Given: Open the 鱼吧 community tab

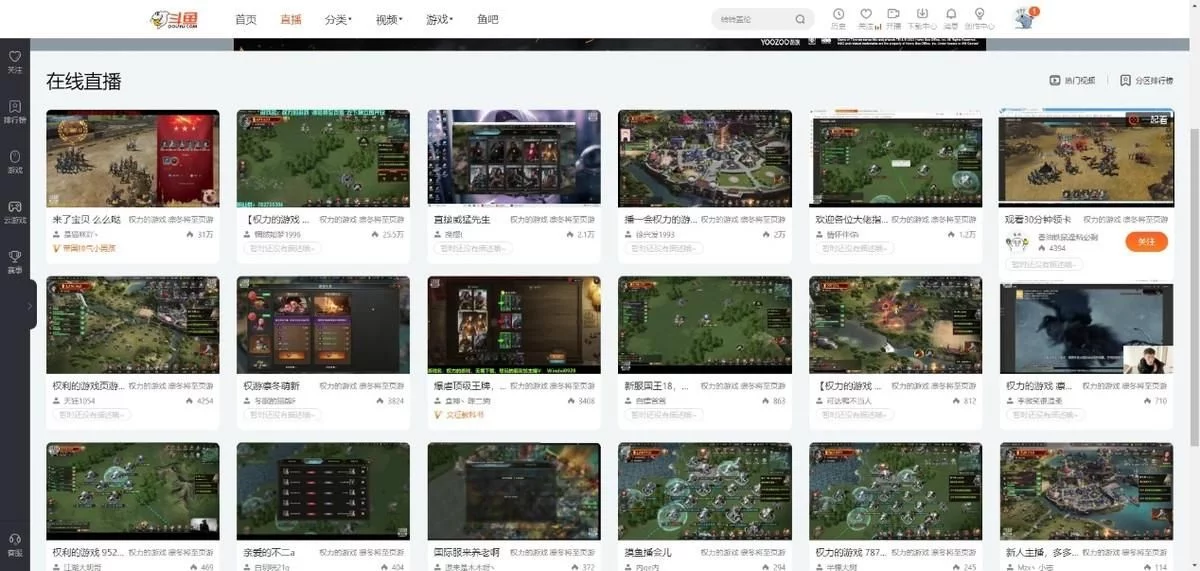Looking at the screenshot, I should (488, 19).
